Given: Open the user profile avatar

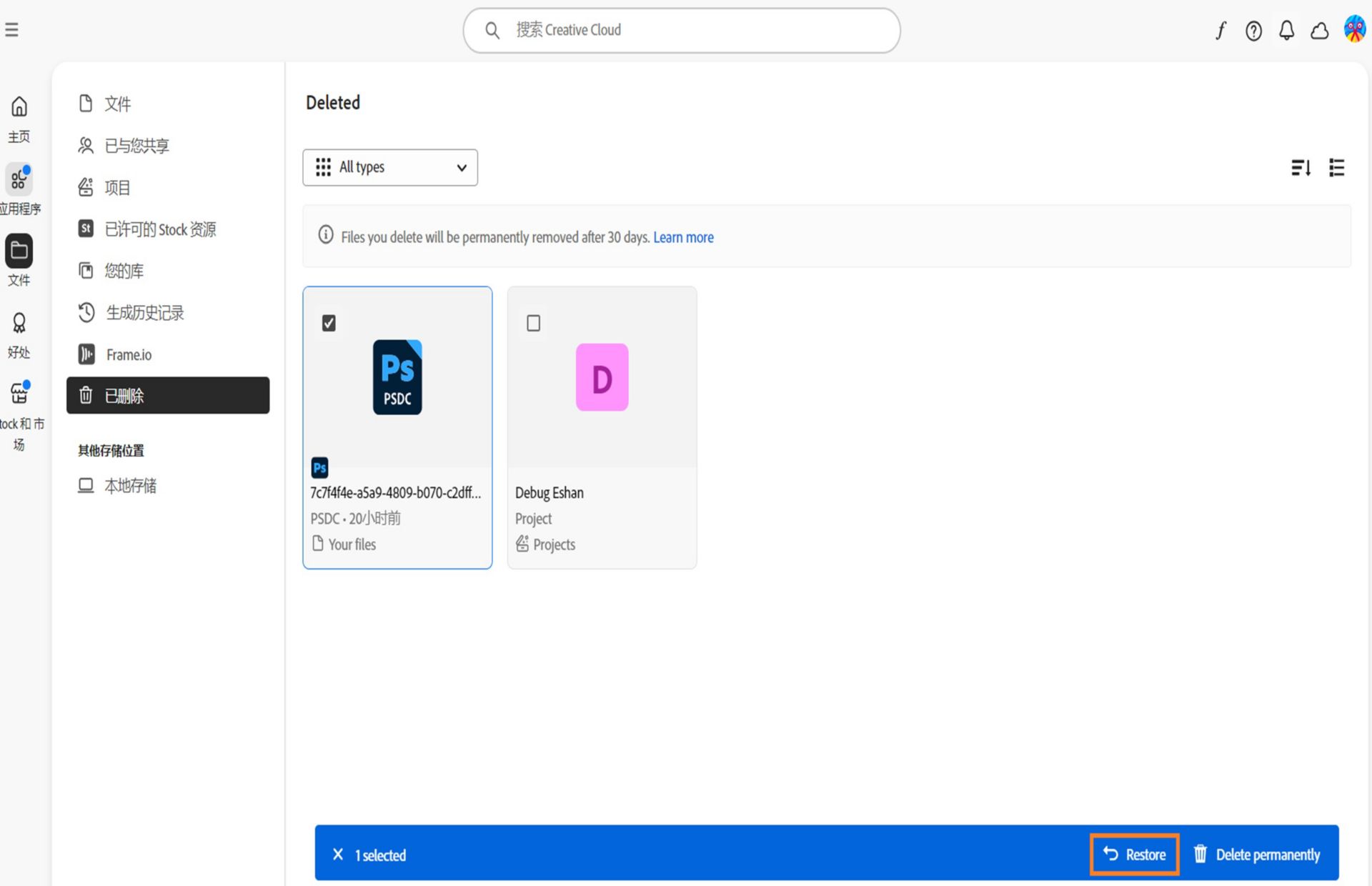Looking at the screenshot, I should 1355,29.
